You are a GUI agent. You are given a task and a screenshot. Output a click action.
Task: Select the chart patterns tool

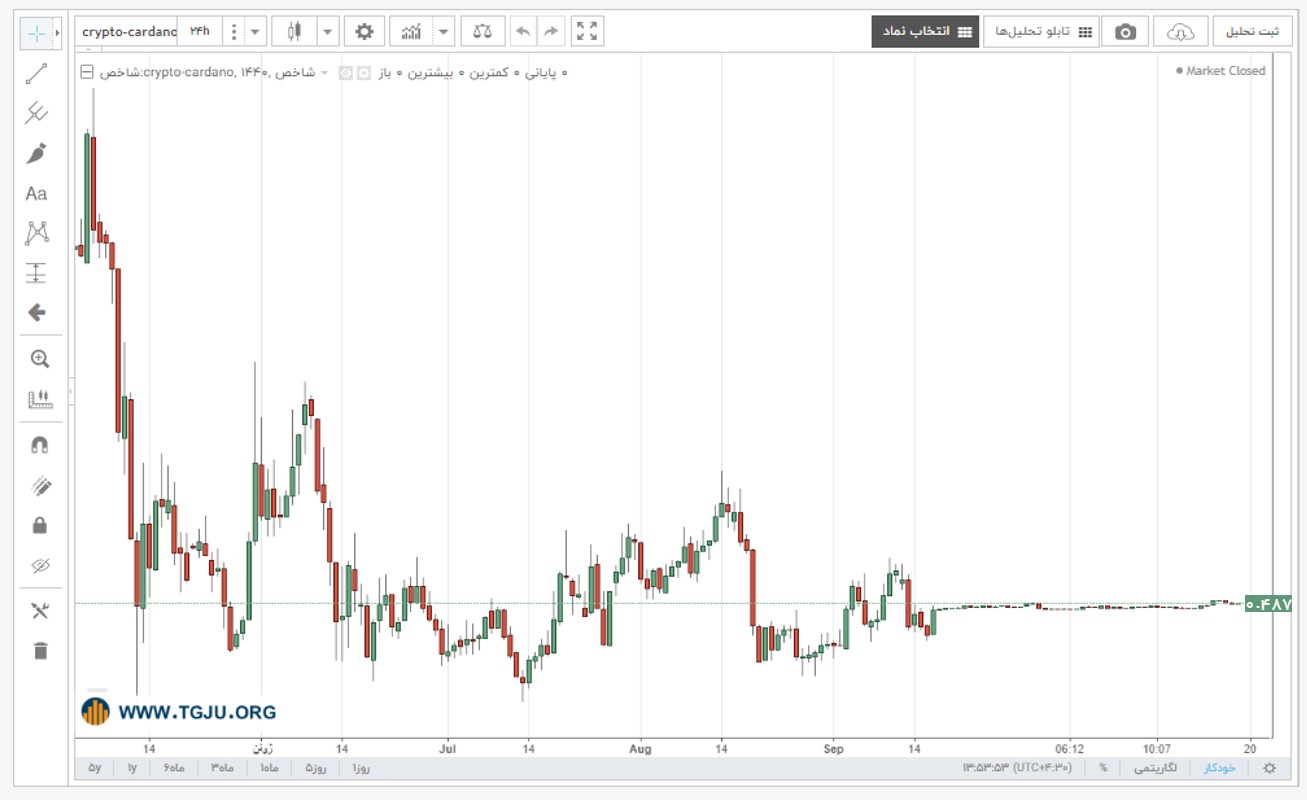click(37, 233)
